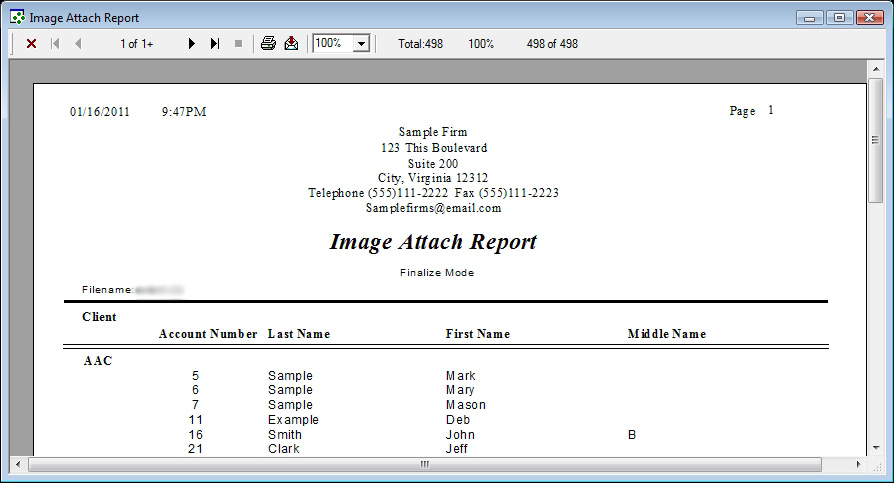894x483 pixels.
Task: Click the vertical scrollbar thumb
Action: click(876, 140)
